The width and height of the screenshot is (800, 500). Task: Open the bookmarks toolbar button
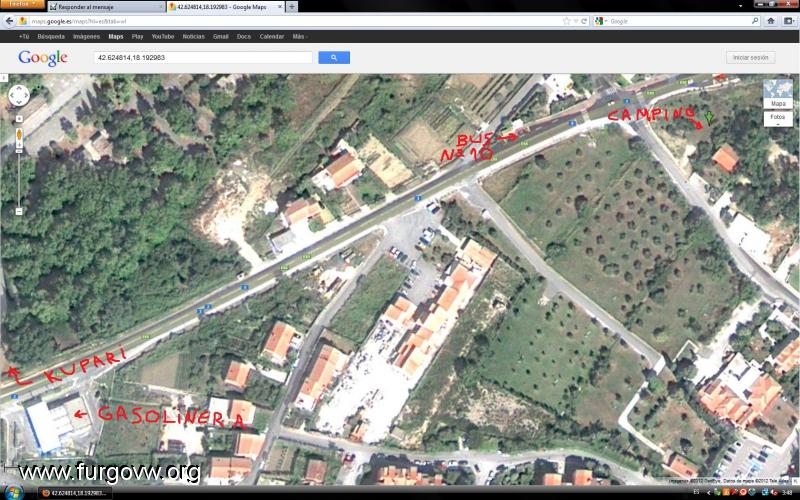tap(789, 21)
